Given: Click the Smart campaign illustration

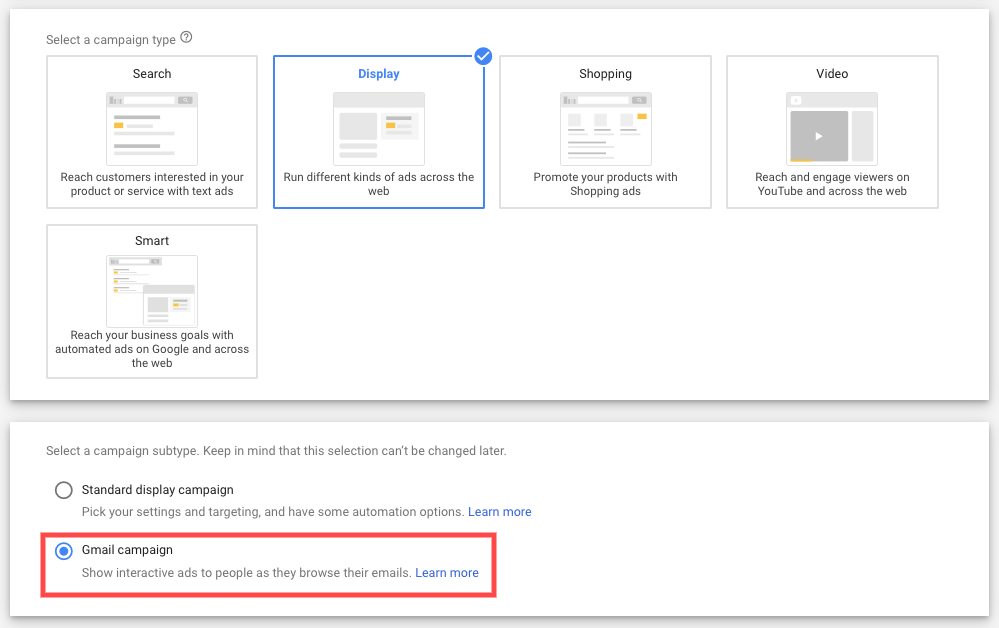Looking at the screenshot, I should [x=152, y=291].
